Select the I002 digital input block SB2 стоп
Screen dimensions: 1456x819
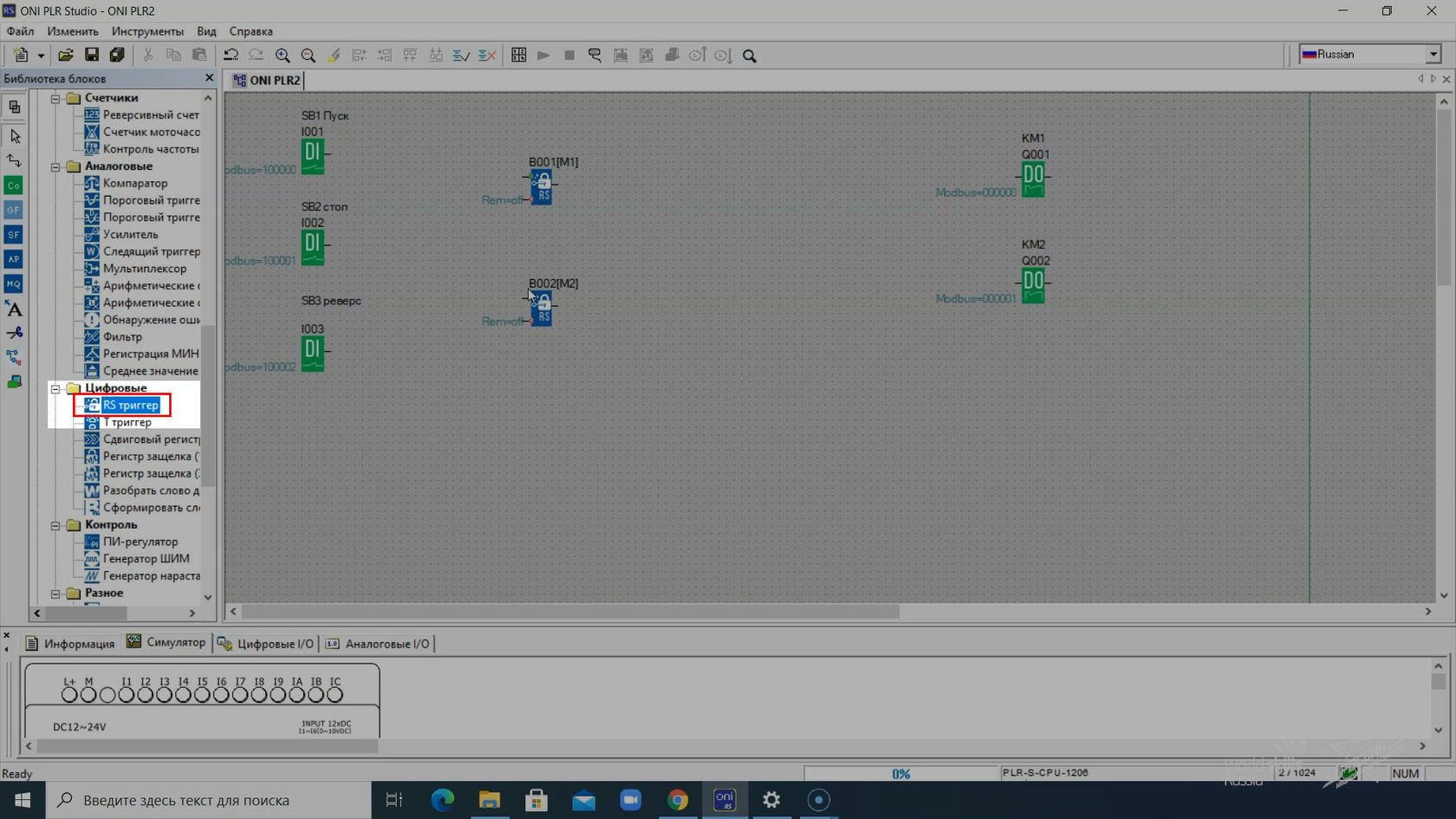[x=313, y=247]
